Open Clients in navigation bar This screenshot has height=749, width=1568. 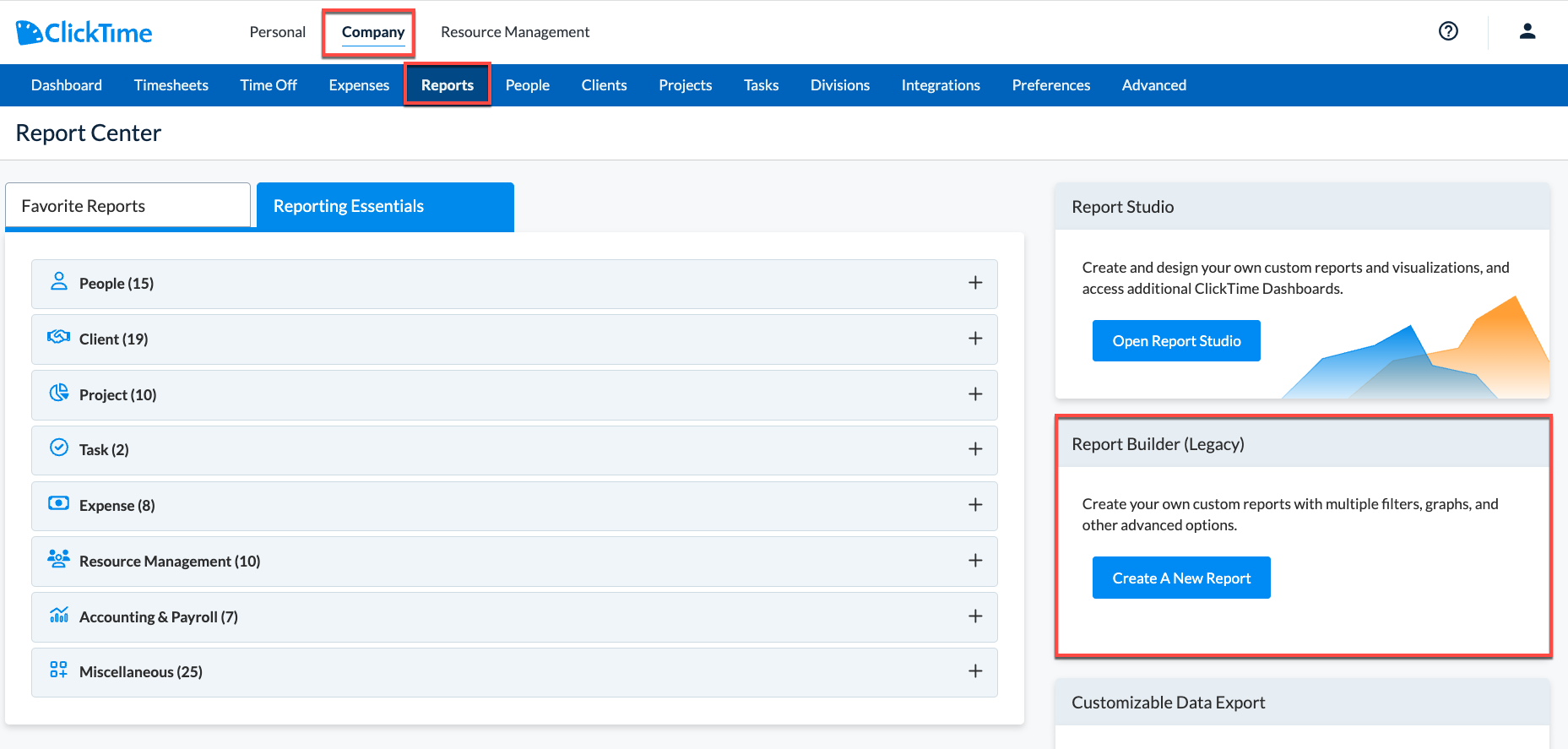(x=605, y=85)
